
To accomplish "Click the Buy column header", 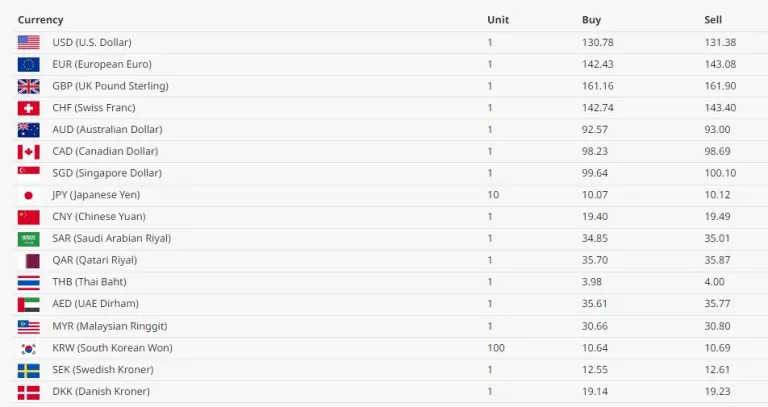I will (591, 20).
